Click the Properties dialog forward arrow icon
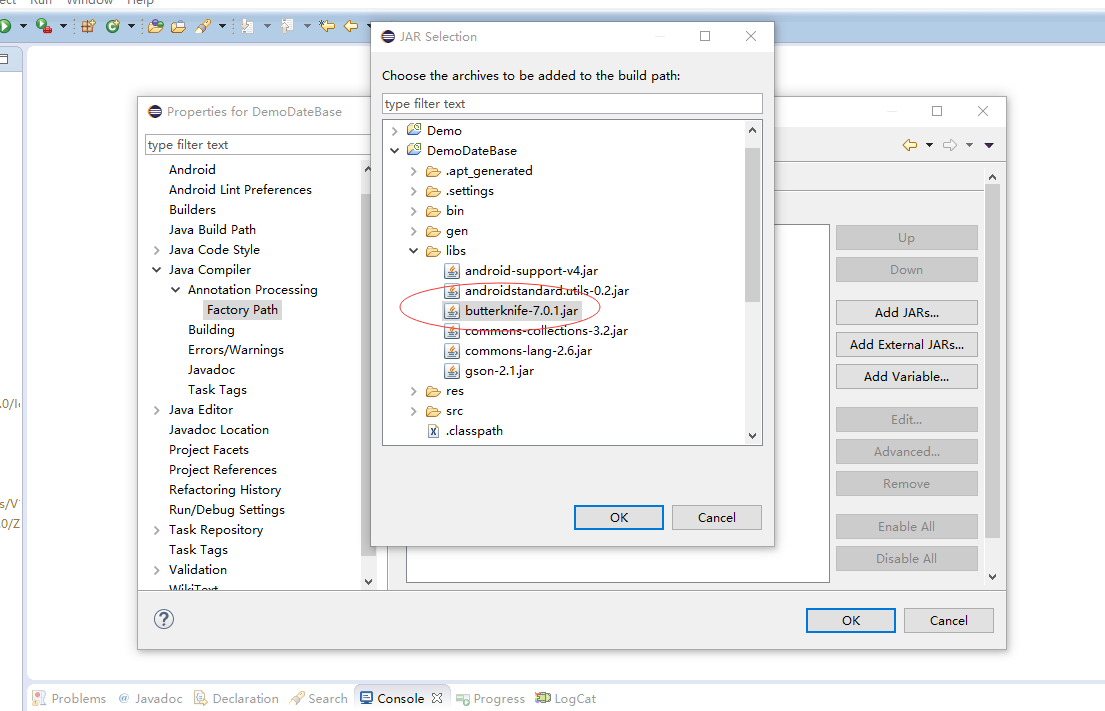This screenshot has width=1105, height=711. 950,145
